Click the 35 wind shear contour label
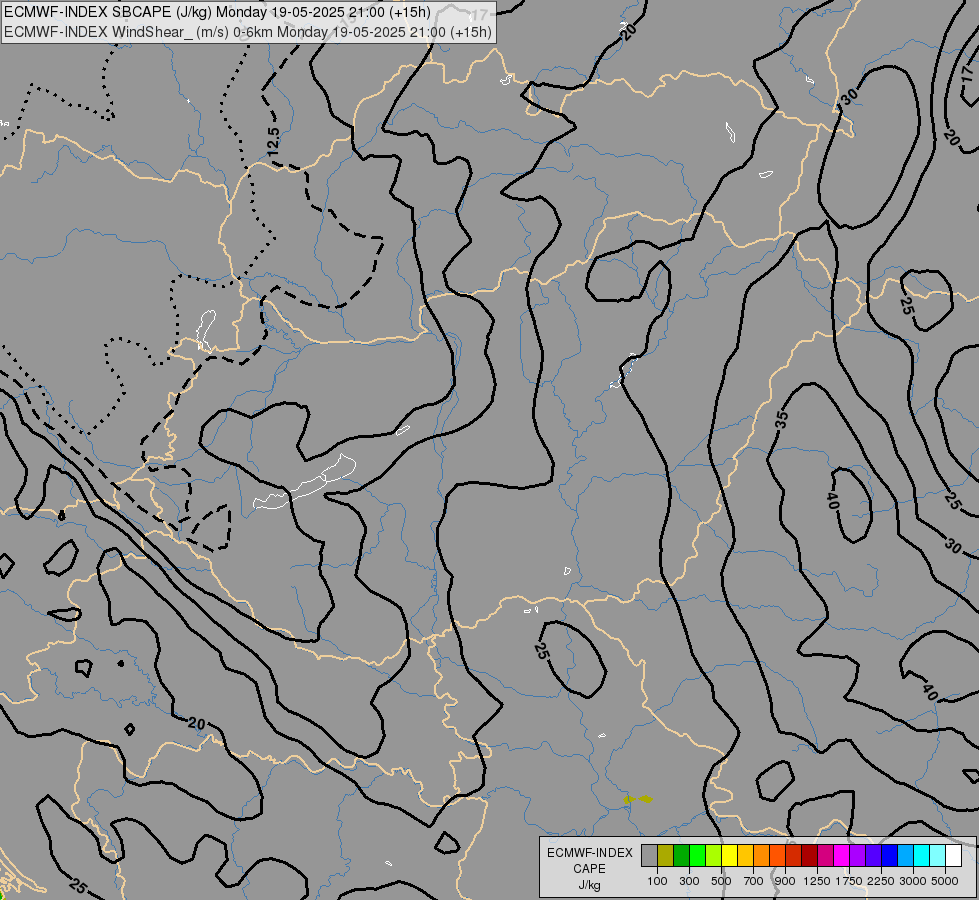This screenshot has width=979, height=900. [x=782, y=419]
